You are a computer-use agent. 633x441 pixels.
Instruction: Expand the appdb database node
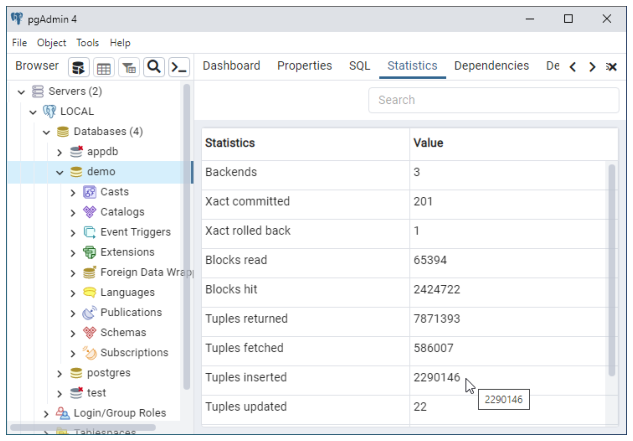coord(60,152)
